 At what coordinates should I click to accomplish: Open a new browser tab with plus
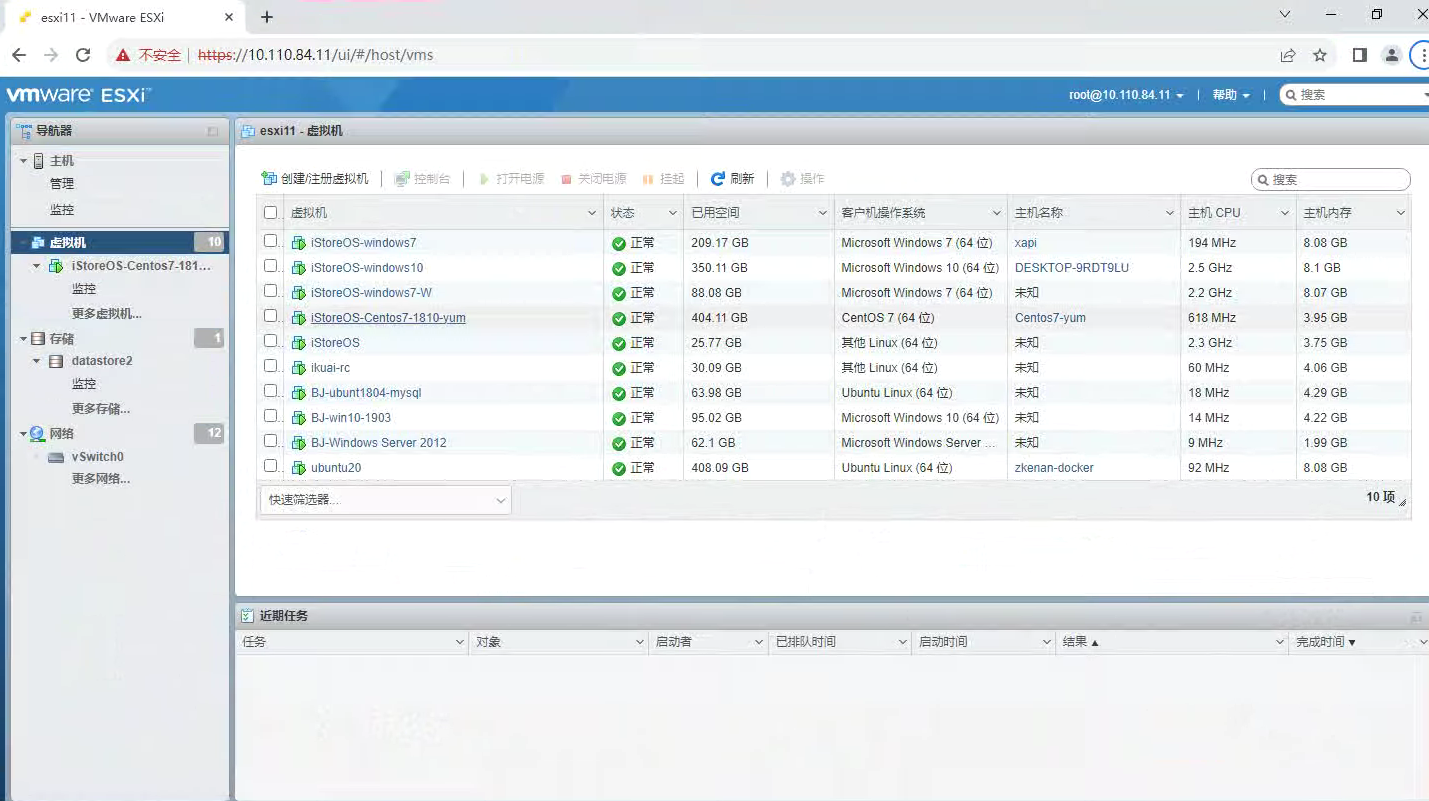267,17
